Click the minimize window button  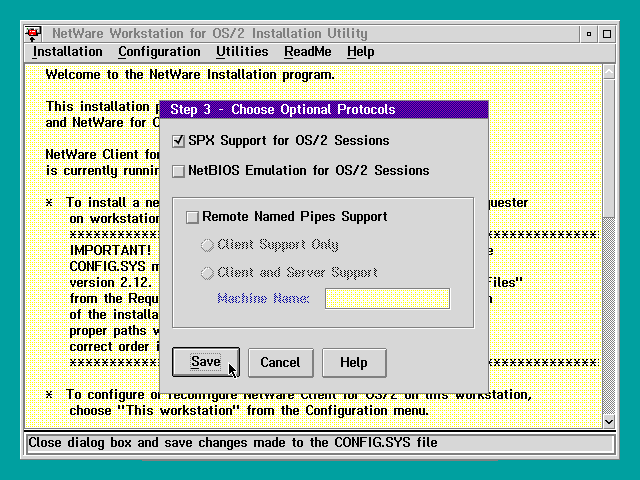pos(589,34)
